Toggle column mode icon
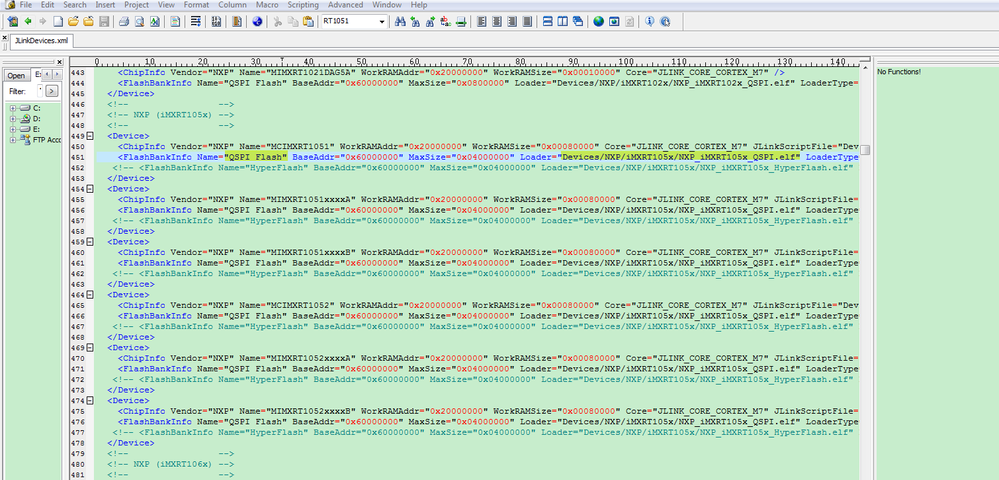This screenshot has width=999, height=480. [237, 22]
